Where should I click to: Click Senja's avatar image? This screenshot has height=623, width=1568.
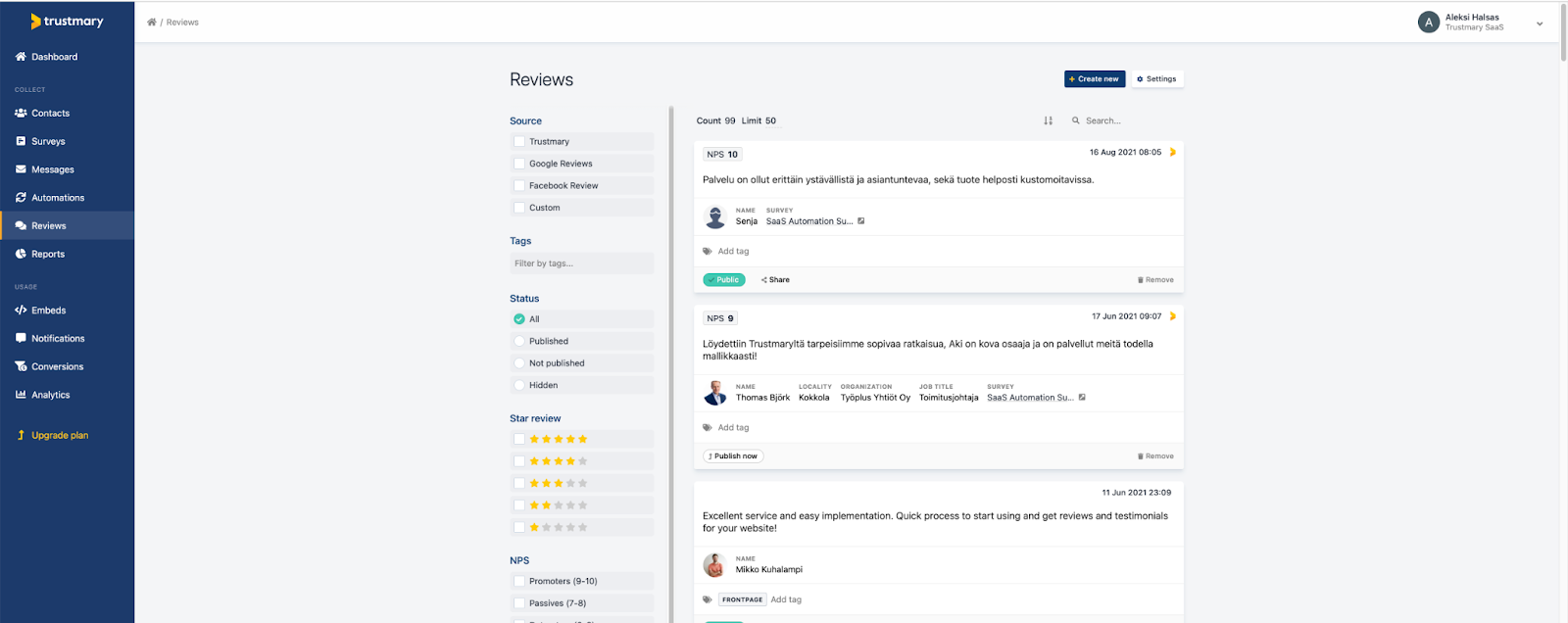click(x=715, y=217)
